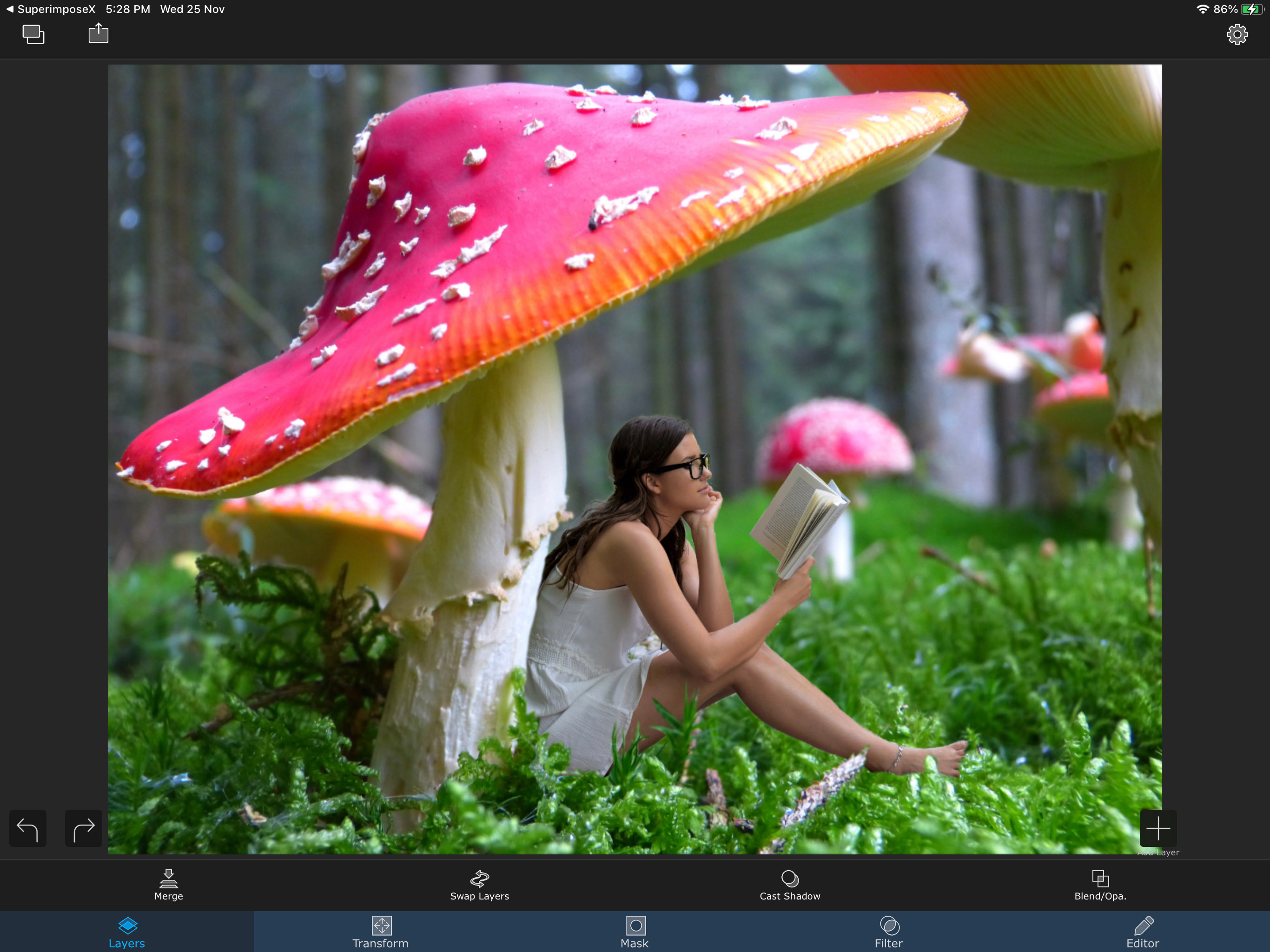
Task: Open settings gear icon
Action: coord(1237,34)
